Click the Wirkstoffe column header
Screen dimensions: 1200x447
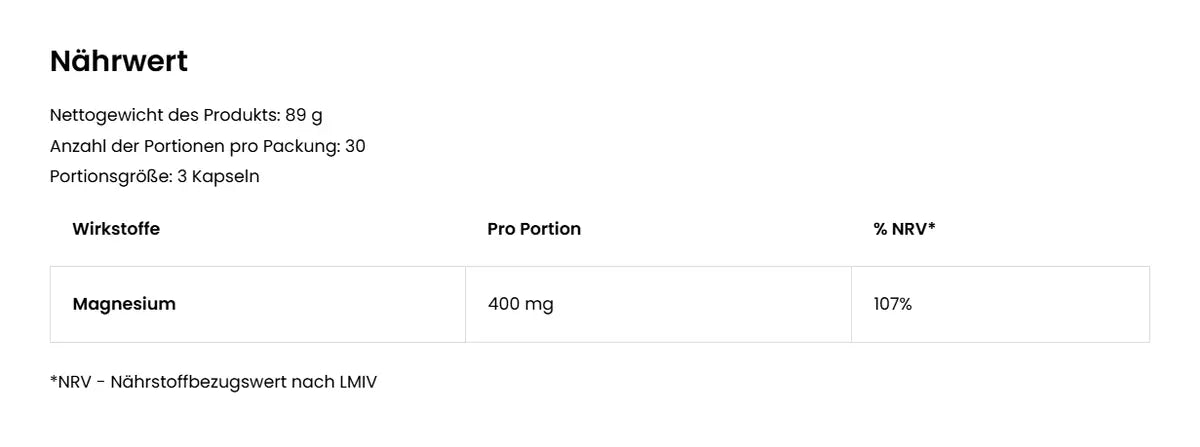pyautogui.click(x=116, y=229)
